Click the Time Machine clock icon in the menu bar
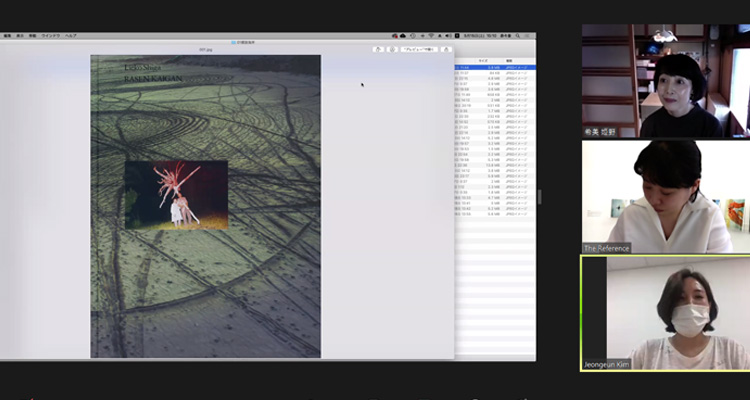Screen dimensions: 750x400 (x=413, y=36)
